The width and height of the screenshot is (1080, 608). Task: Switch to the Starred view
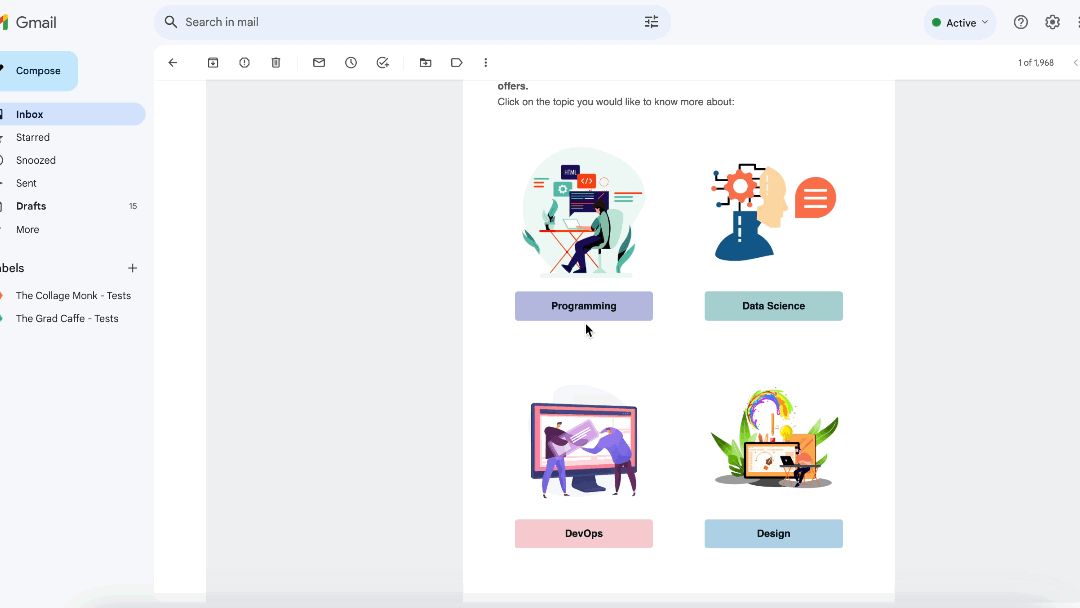pyautogui.click(x=31, y=137)
